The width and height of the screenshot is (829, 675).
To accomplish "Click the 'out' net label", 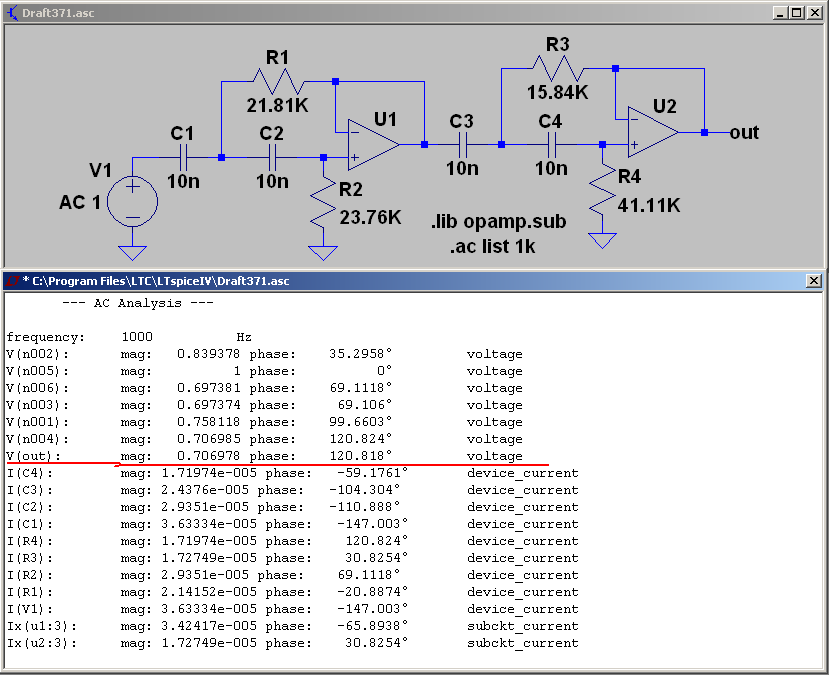I will 744,132.
